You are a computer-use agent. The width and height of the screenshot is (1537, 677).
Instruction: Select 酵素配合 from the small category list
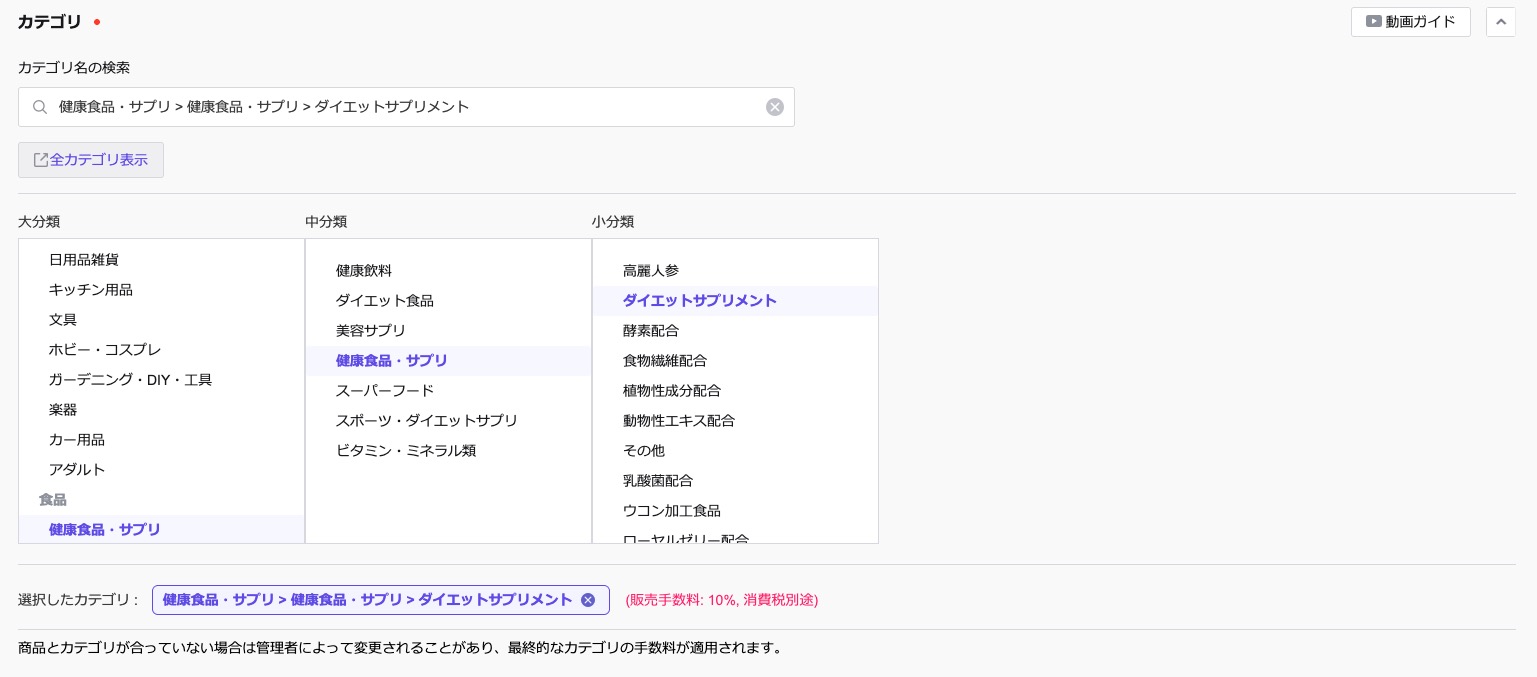[651, 331]
